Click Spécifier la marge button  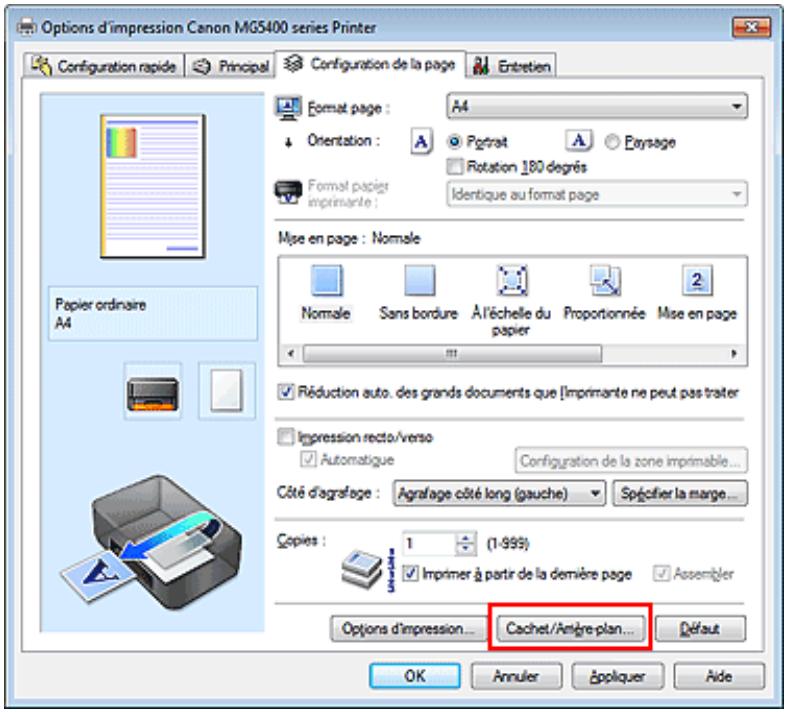680,494
